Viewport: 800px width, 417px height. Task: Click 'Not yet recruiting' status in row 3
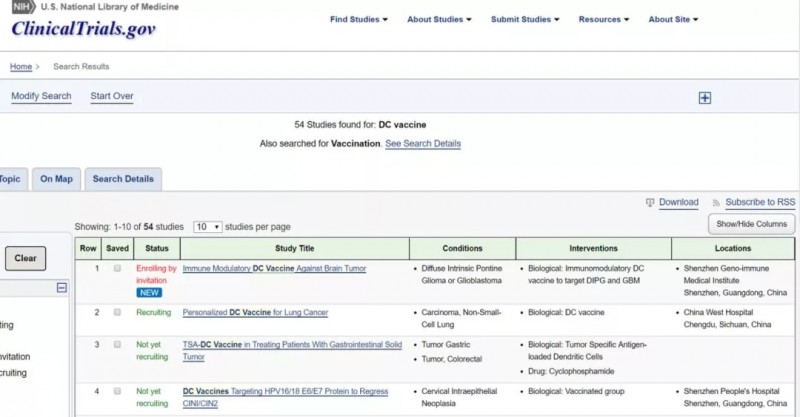[x=152, y=351]
